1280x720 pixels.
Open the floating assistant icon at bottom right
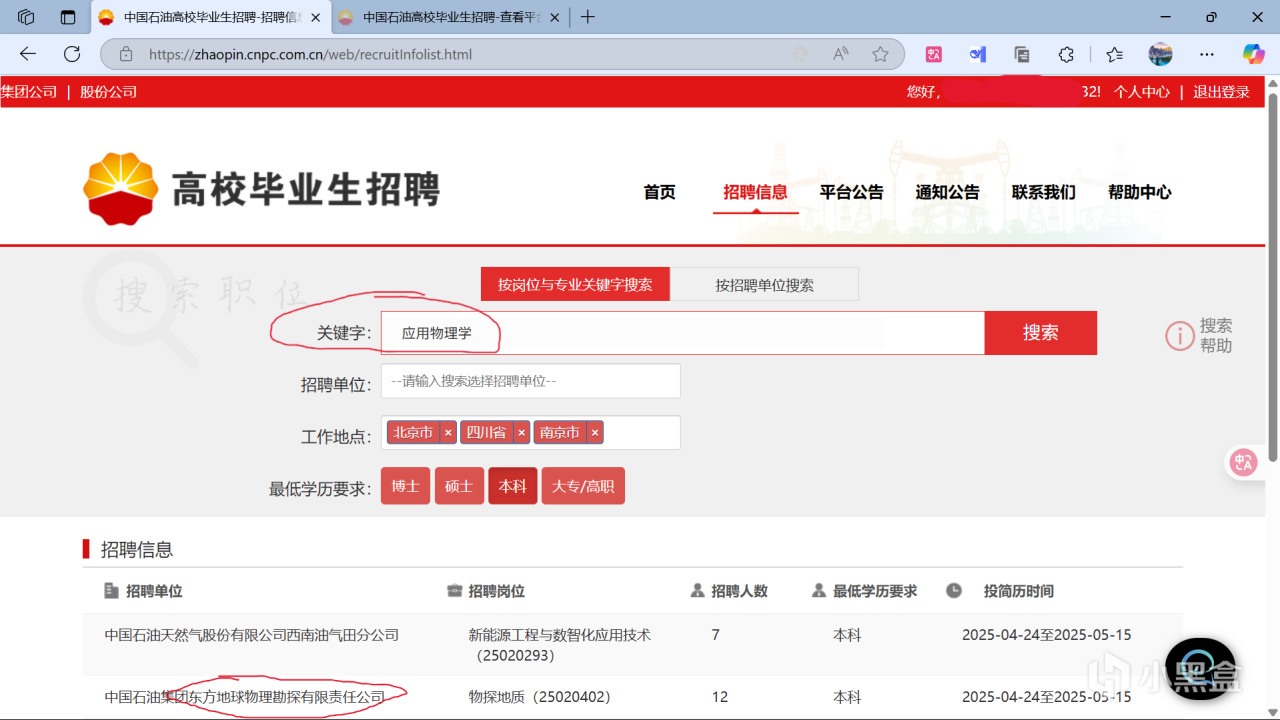click(1200, 668)
